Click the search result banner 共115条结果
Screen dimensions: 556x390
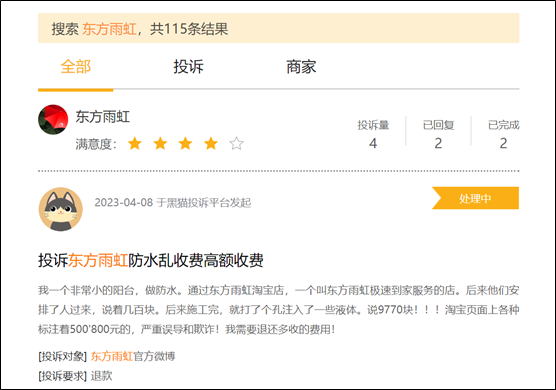point(279,28)
